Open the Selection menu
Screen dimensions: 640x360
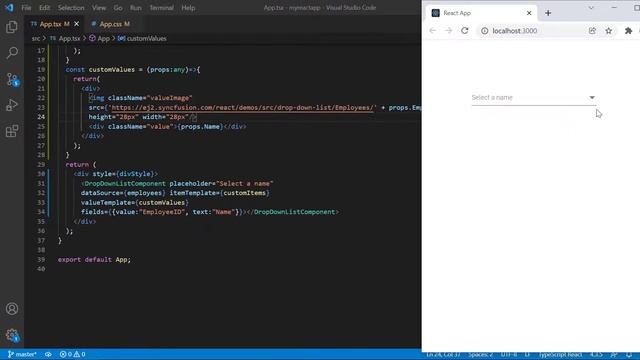point(71,8)
